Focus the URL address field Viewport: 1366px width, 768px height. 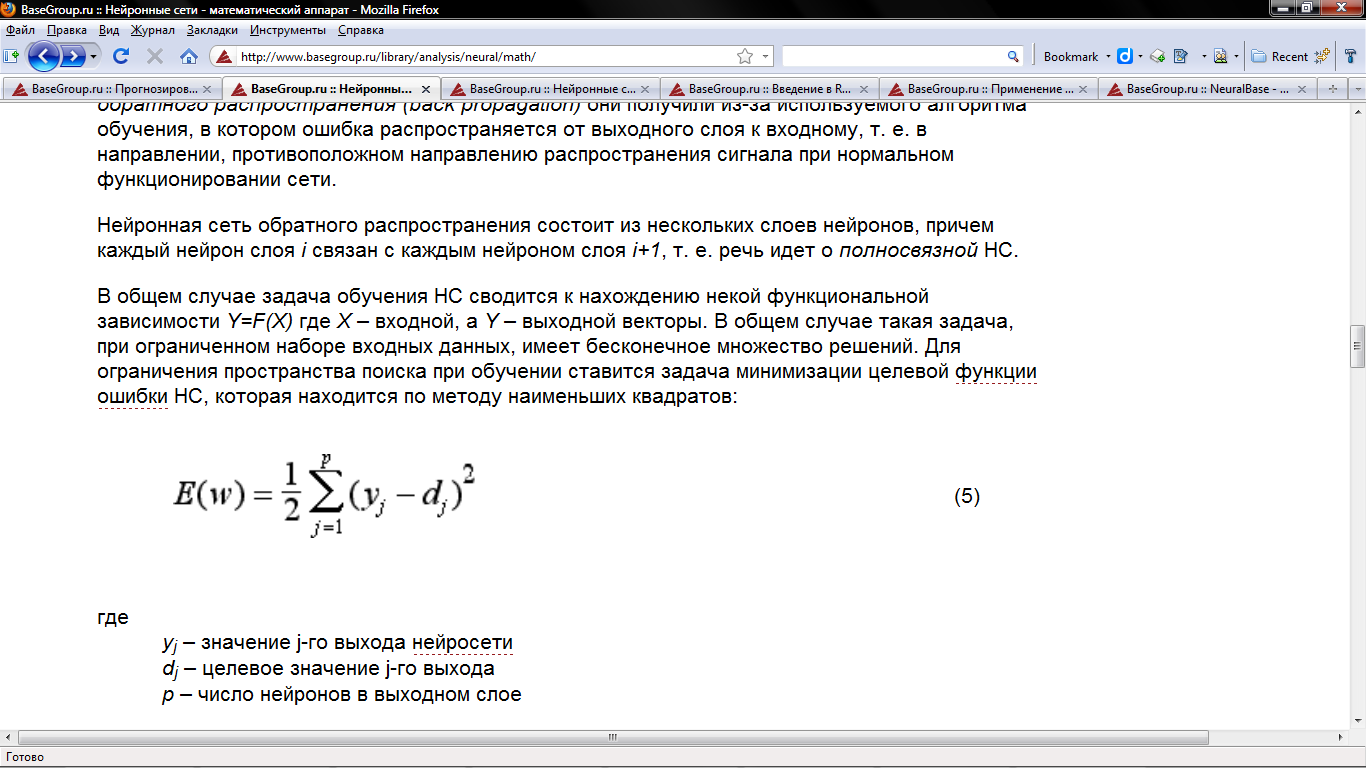485,57
